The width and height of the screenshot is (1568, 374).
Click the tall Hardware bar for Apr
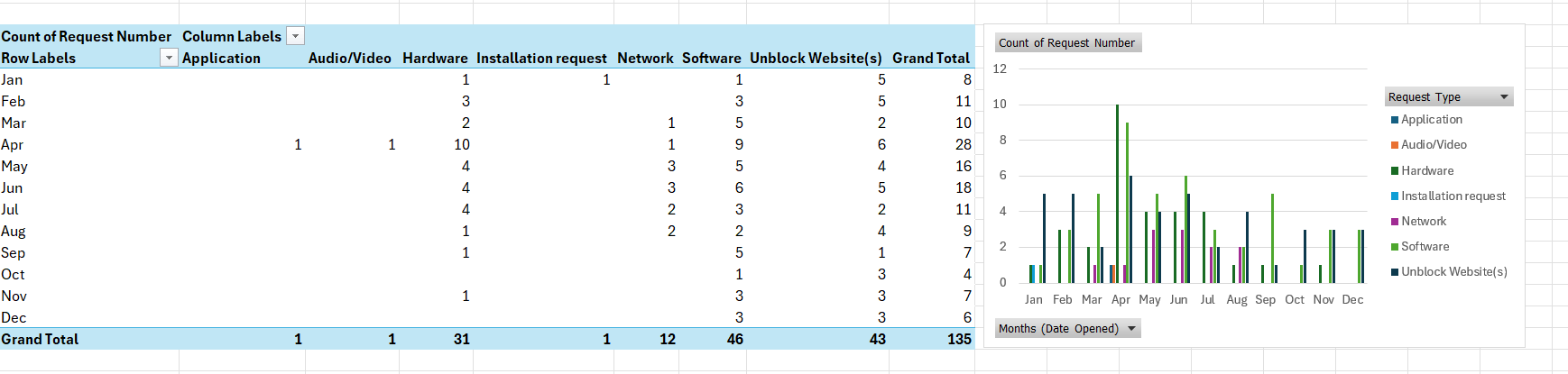point(1117,194)
